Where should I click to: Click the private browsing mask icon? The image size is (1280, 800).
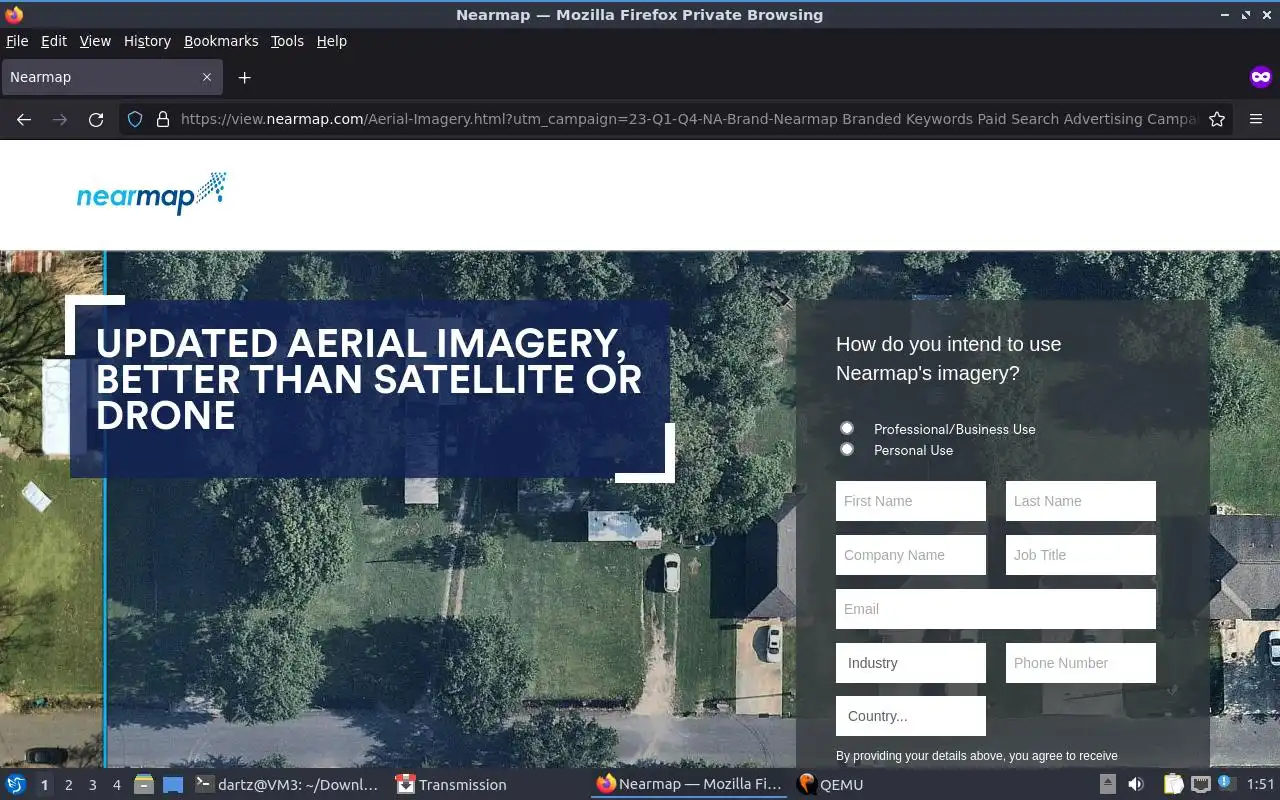[1260, 77]
